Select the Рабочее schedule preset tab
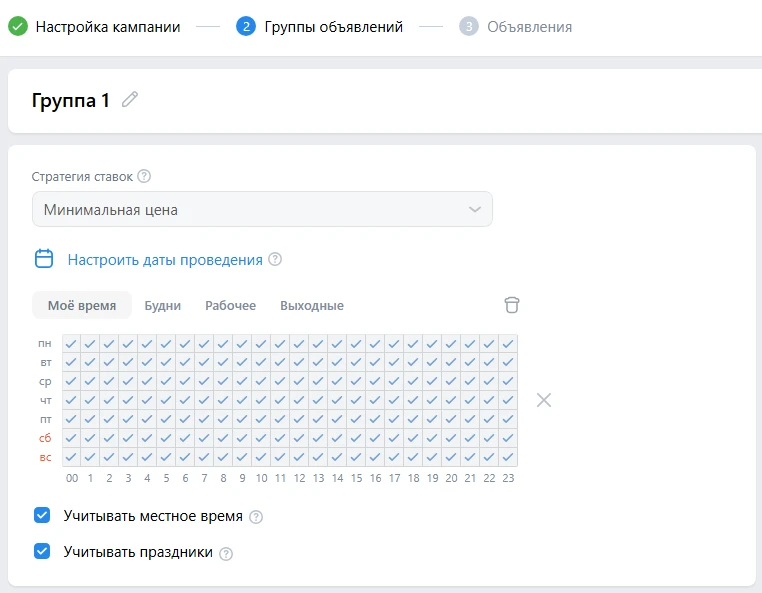Screen dimensions: 762x593 (230, 306)
